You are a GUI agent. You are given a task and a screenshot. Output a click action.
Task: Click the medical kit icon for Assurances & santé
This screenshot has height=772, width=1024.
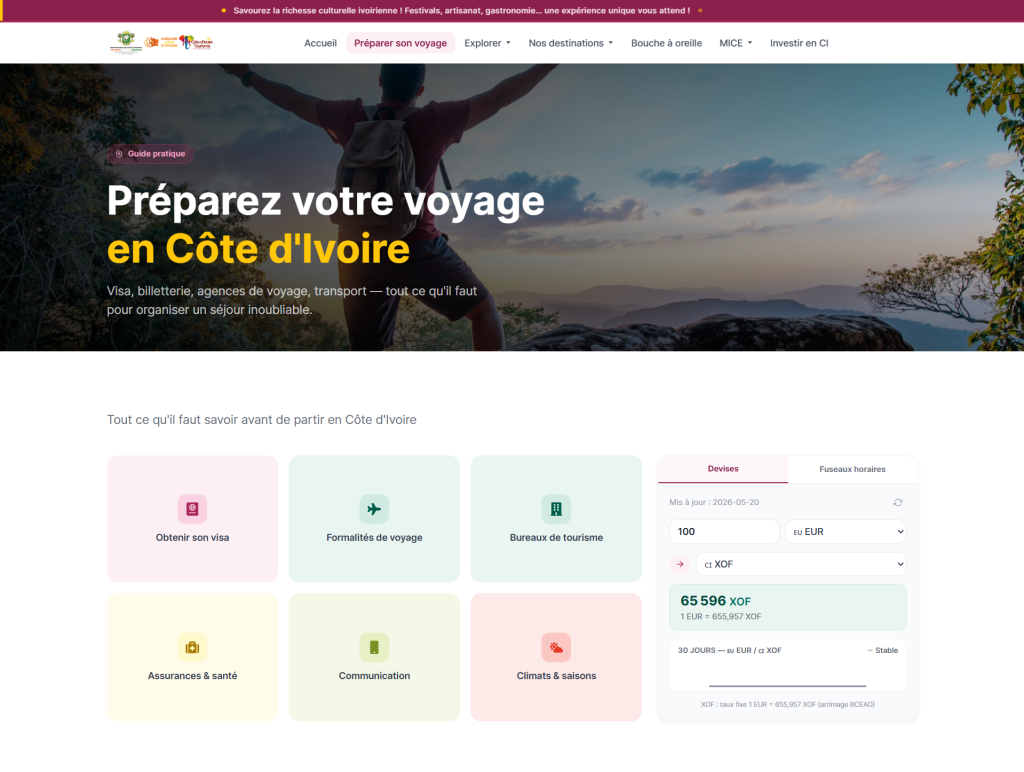(192, 647)
